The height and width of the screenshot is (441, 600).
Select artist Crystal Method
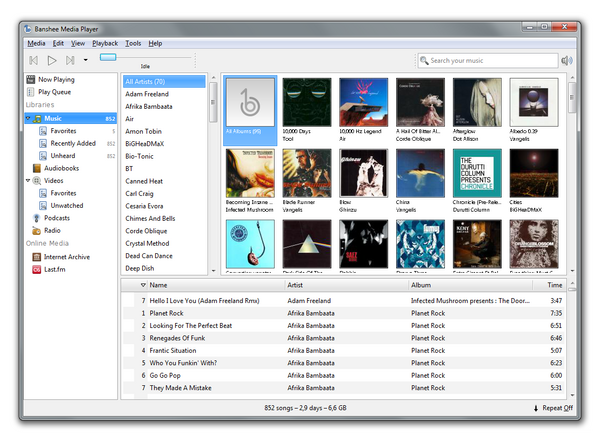click(164, 243)
